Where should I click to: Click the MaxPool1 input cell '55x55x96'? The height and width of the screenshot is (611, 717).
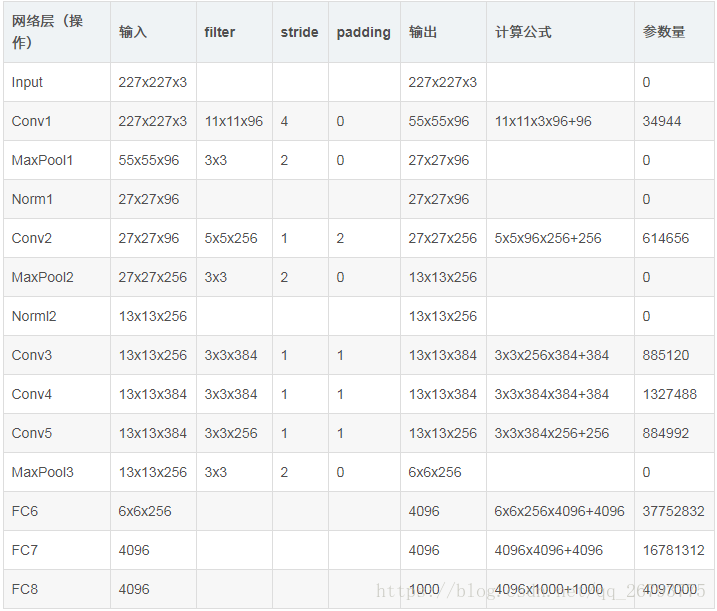(x=149, y=160)
